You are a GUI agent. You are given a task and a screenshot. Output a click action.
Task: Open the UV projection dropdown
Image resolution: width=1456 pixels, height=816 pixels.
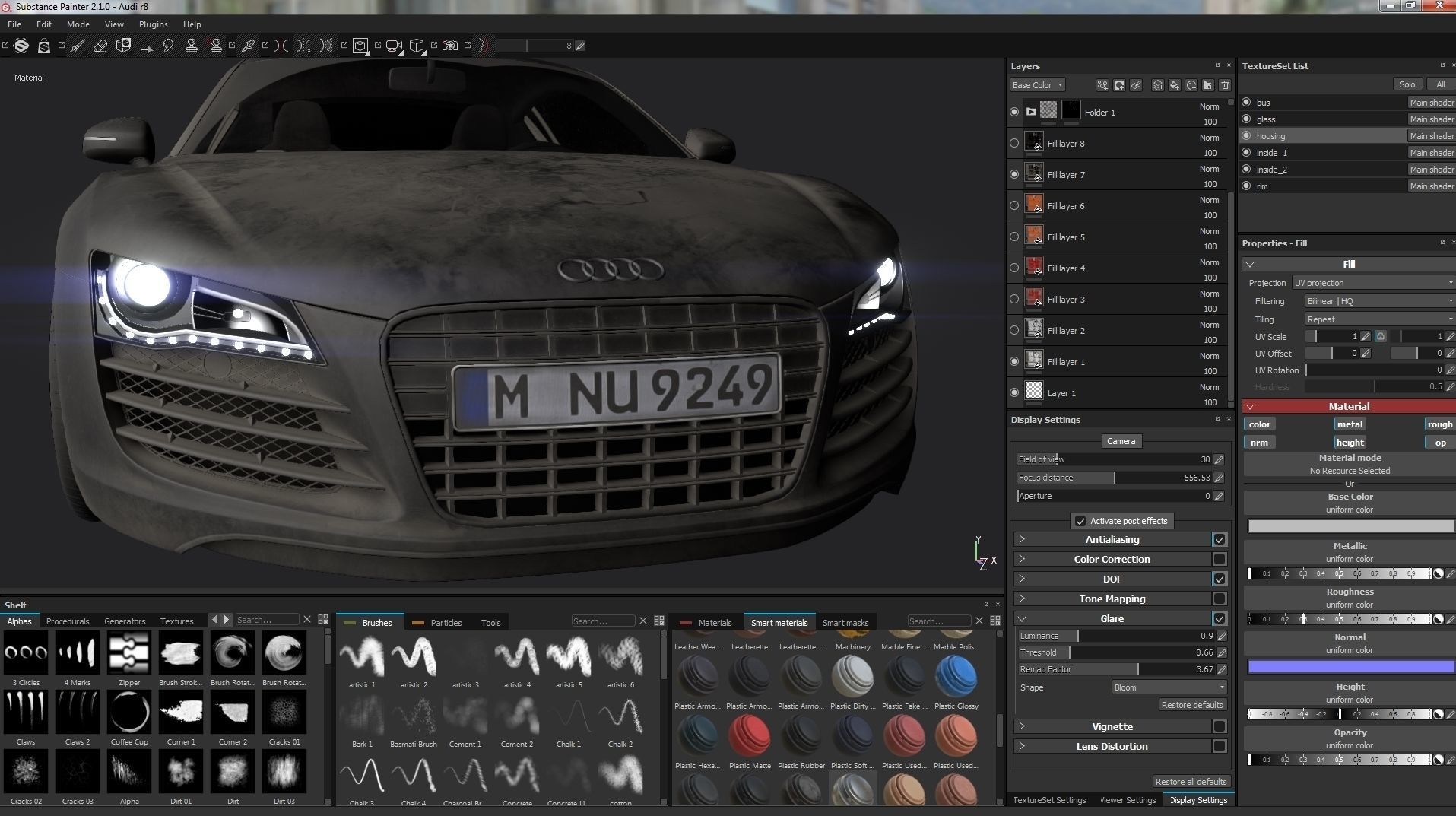(1374, 283)
